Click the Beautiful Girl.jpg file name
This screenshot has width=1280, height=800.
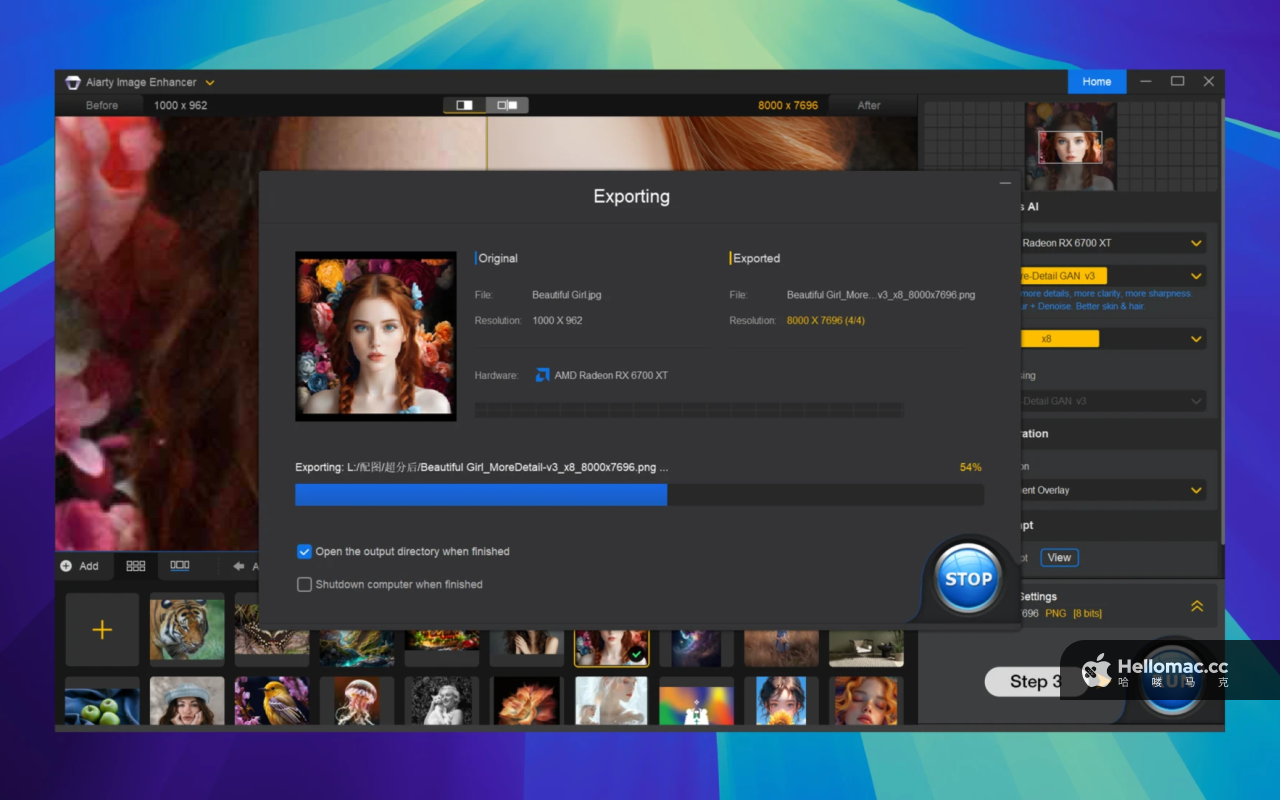[567, 295]
